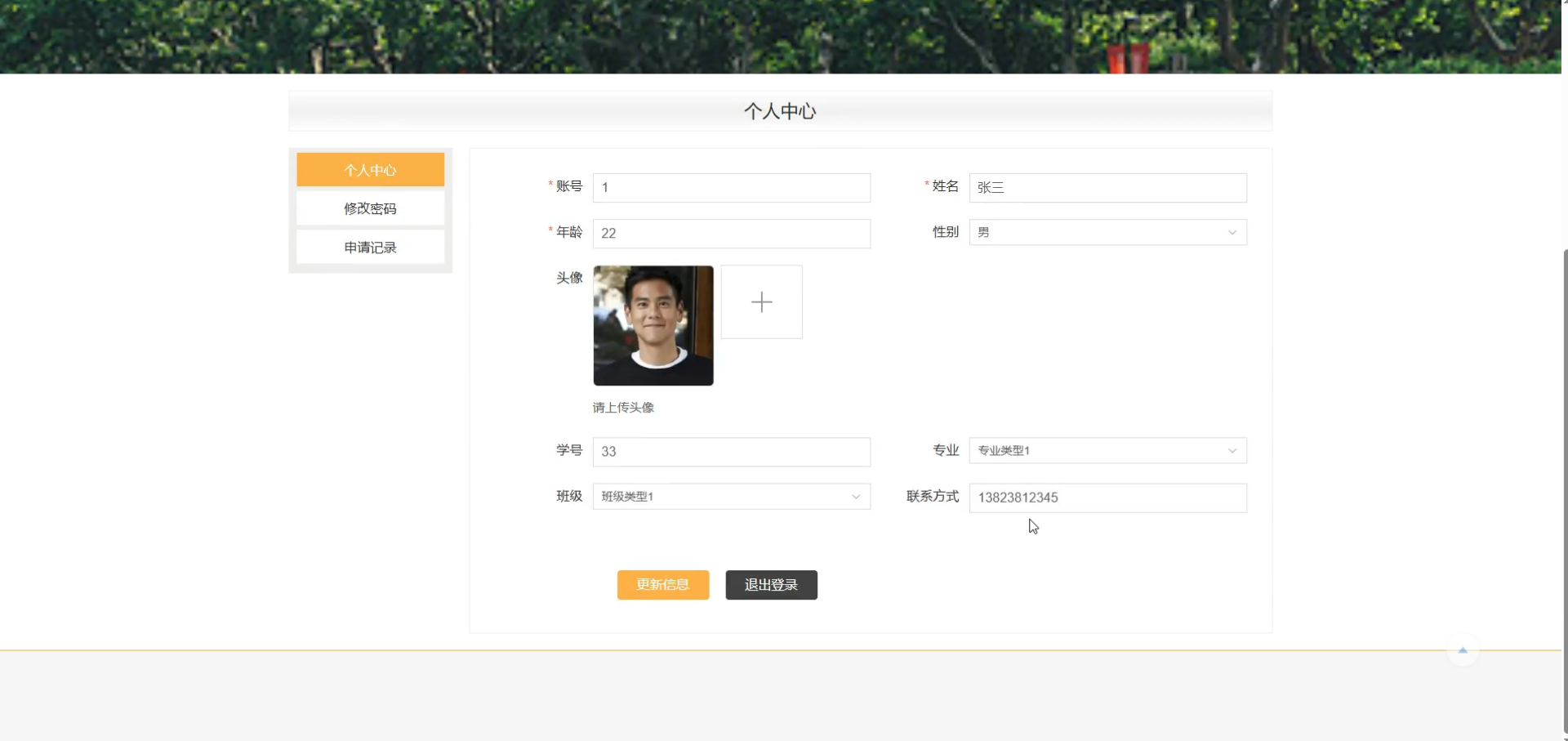The image size is (1568, 741).
Task: Click the 头像 field label
Action: point(569,278)
